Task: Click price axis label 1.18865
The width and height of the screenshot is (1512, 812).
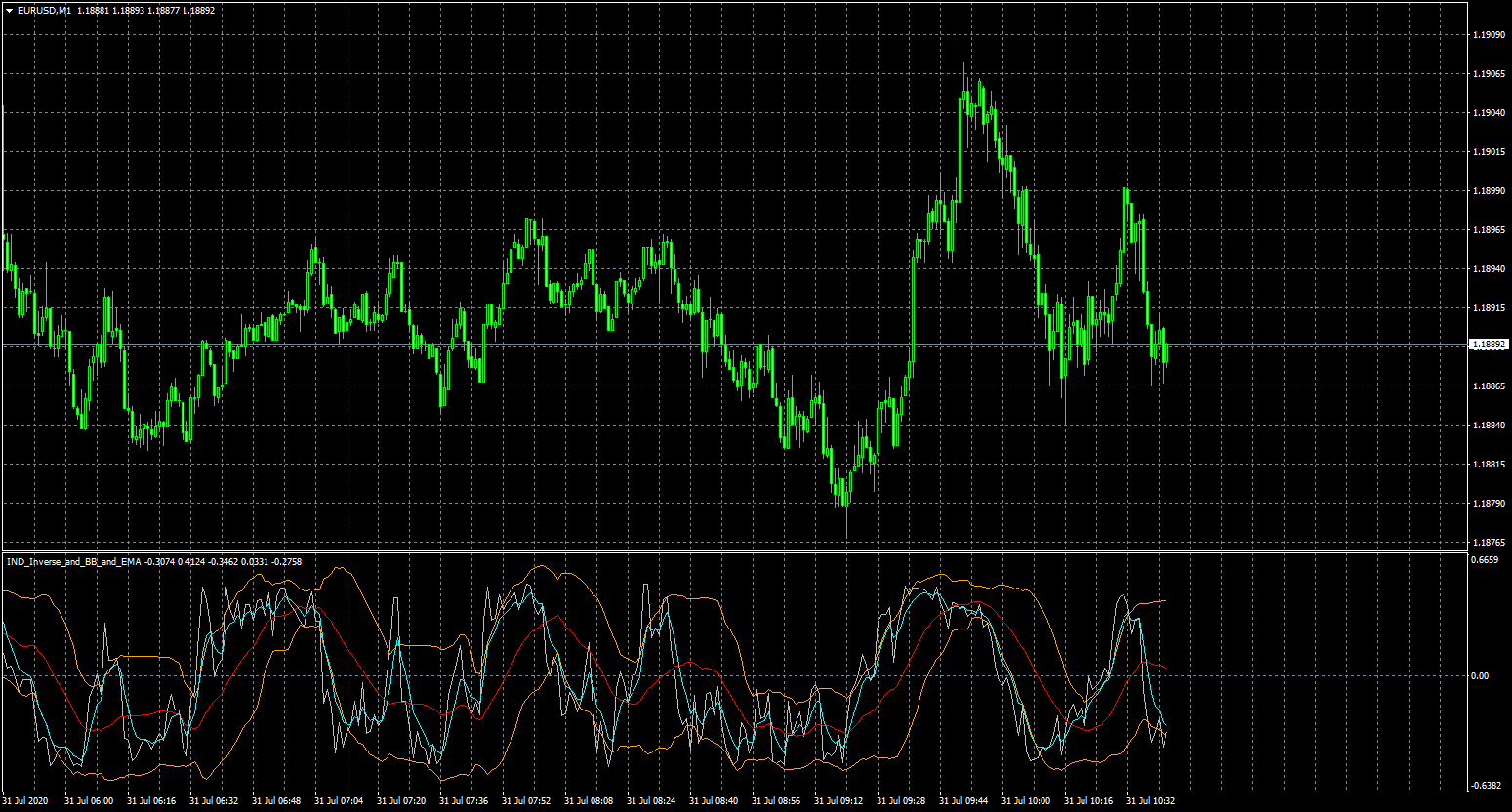Action: [1488, 386]
